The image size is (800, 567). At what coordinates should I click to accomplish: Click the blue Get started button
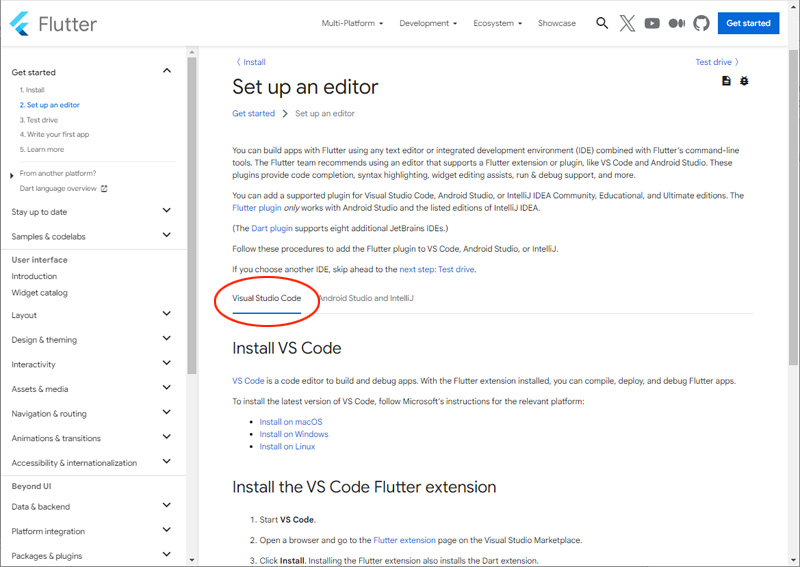[748, 23]
